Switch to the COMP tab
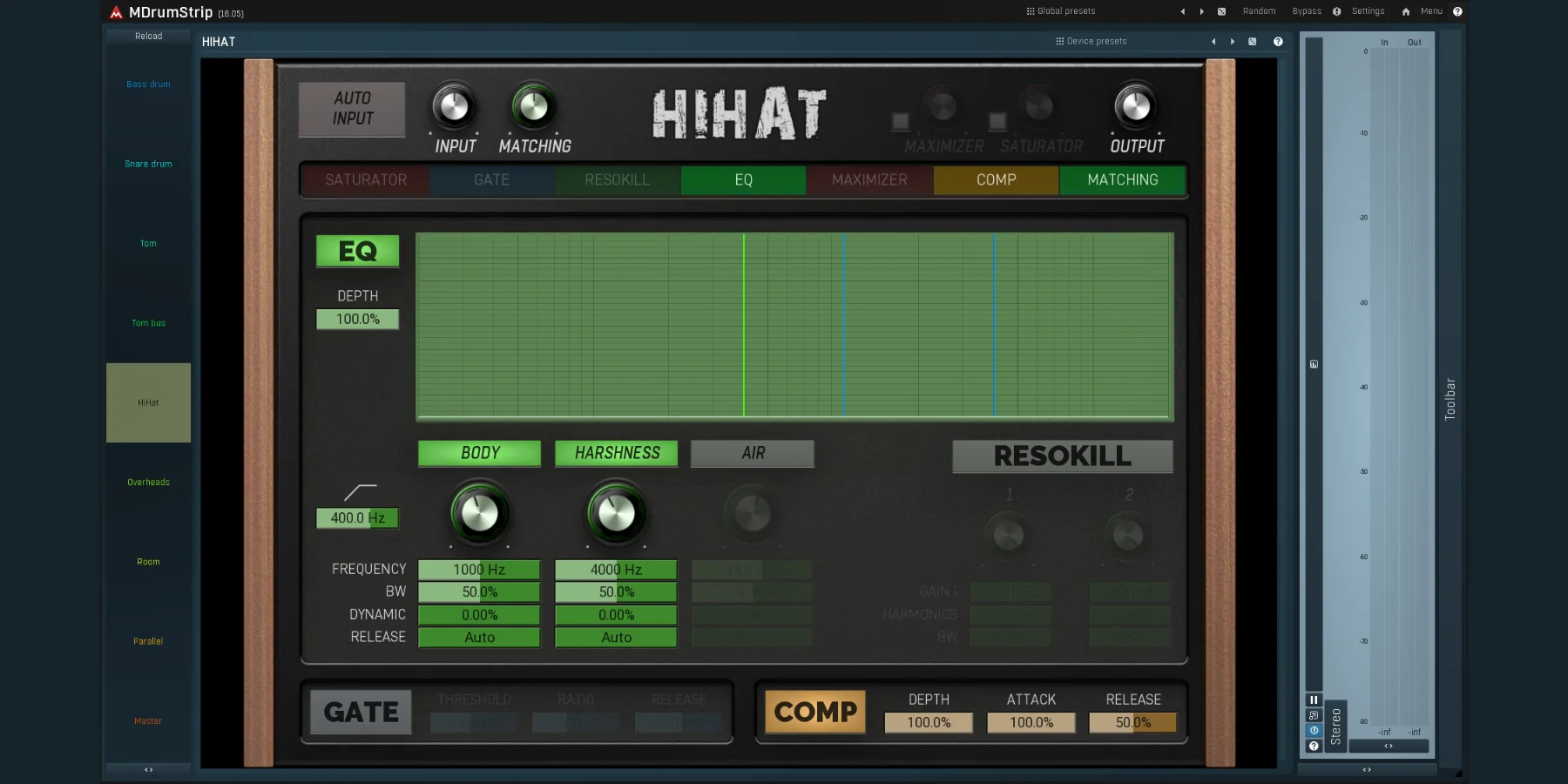Image resolution: width=1568 pixels, height=784 pixels. click(996, 179)
